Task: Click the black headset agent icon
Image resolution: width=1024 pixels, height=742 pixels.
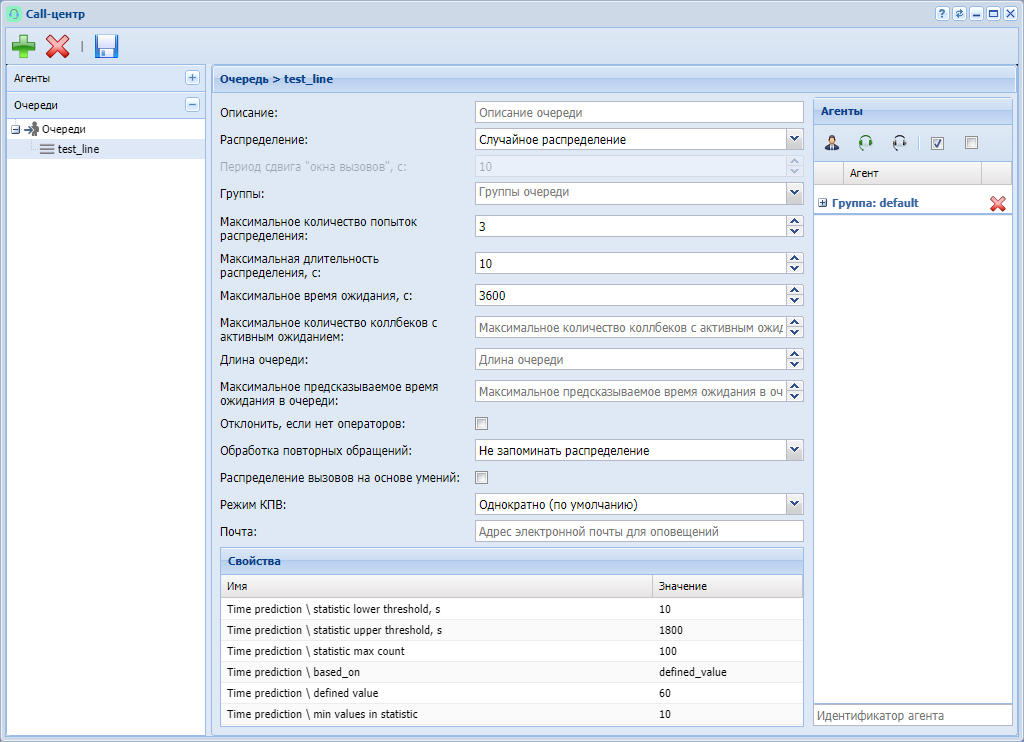Action: coord(900,143)
